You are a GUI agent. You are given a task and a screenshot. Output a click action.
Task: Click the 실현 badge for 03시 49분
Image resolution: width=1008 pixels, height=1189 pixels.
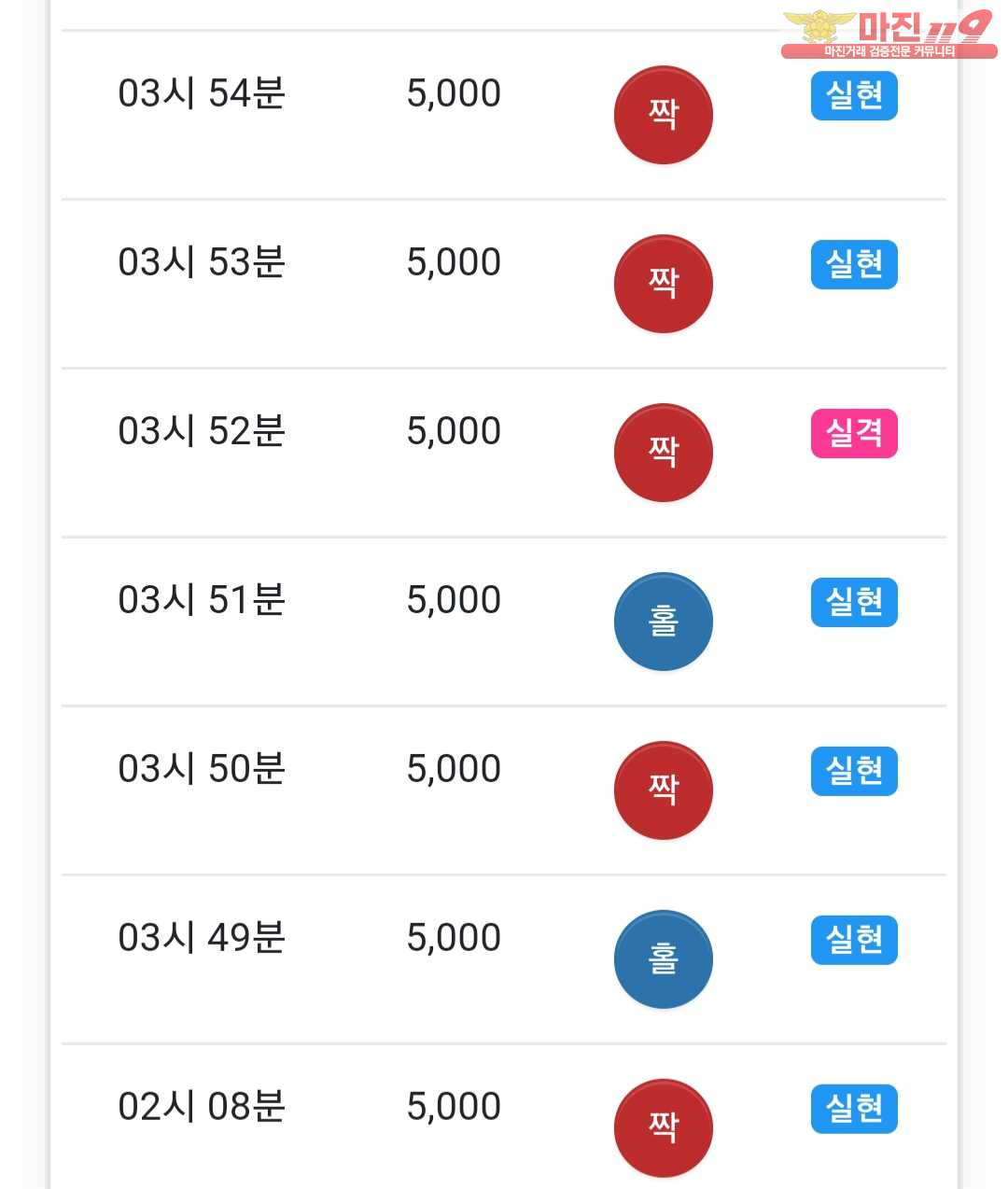click(854, 940)
